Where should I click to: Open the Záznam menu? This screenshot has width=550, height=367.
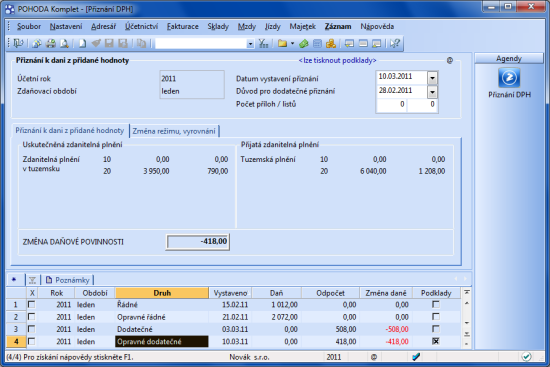point(338,26)
